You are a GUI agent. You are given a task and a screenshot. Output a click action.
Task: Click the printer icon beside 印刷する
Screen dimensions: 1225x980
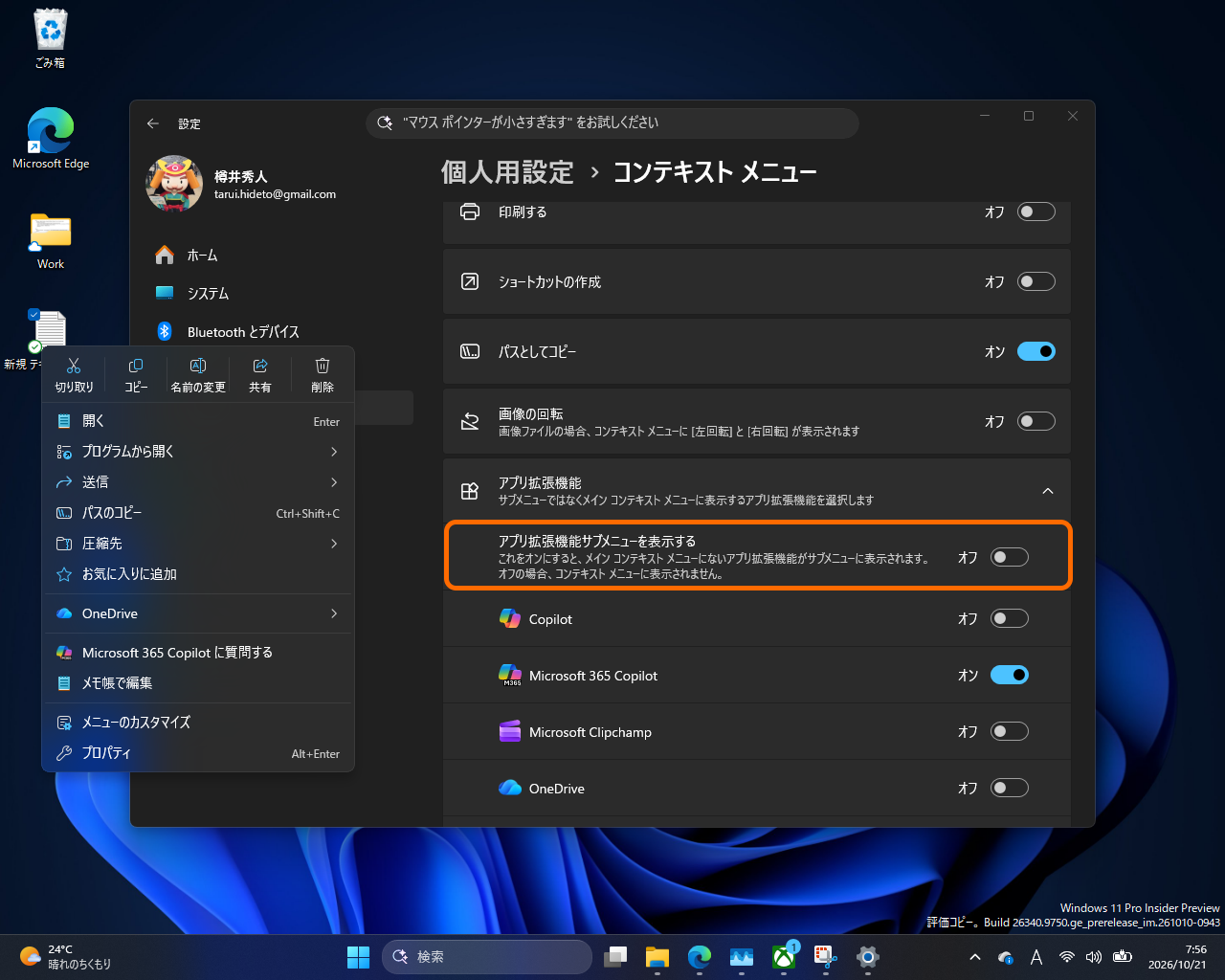click(x=470, y=212)
